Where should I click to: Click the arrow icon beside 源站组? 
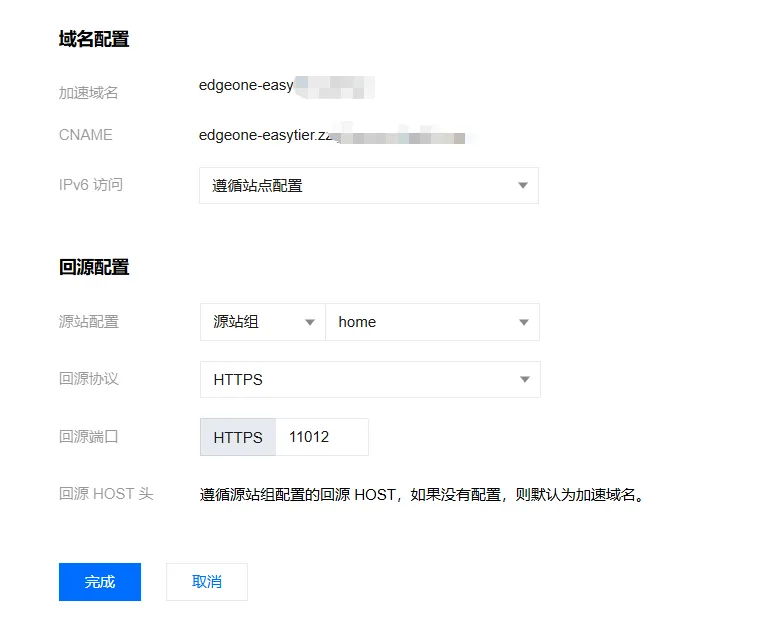tap(308, 322)
